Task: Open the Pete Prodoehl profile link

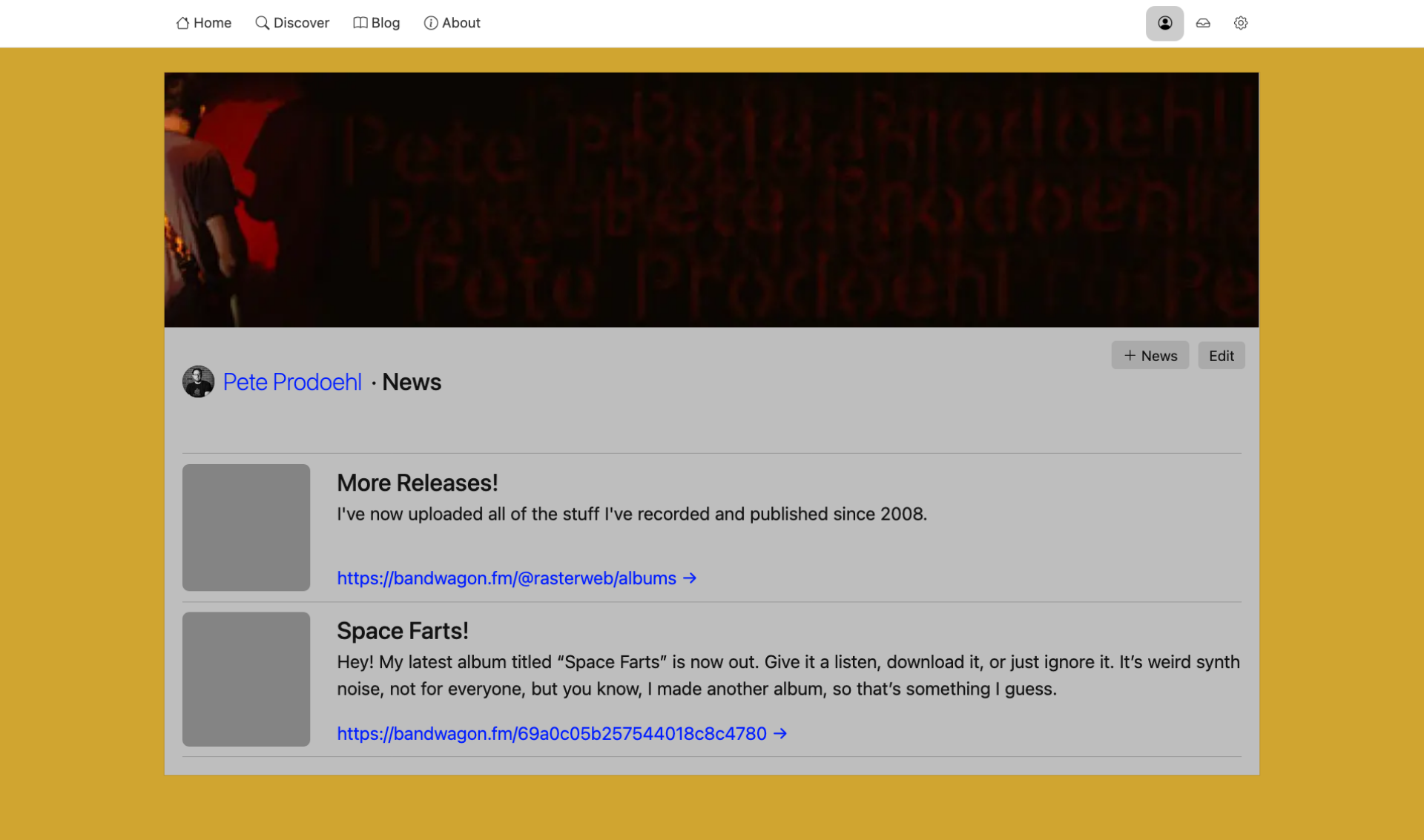Action: pyautogui.click(x=291, y=382)
